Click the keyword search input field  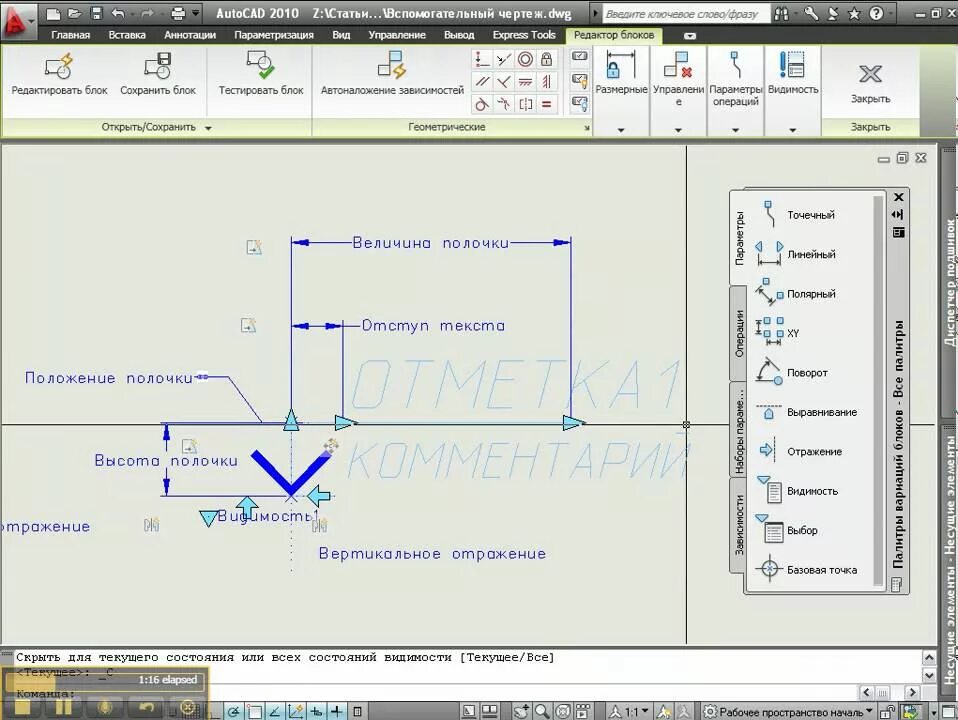pyautogui.click(x=686, y=13)
